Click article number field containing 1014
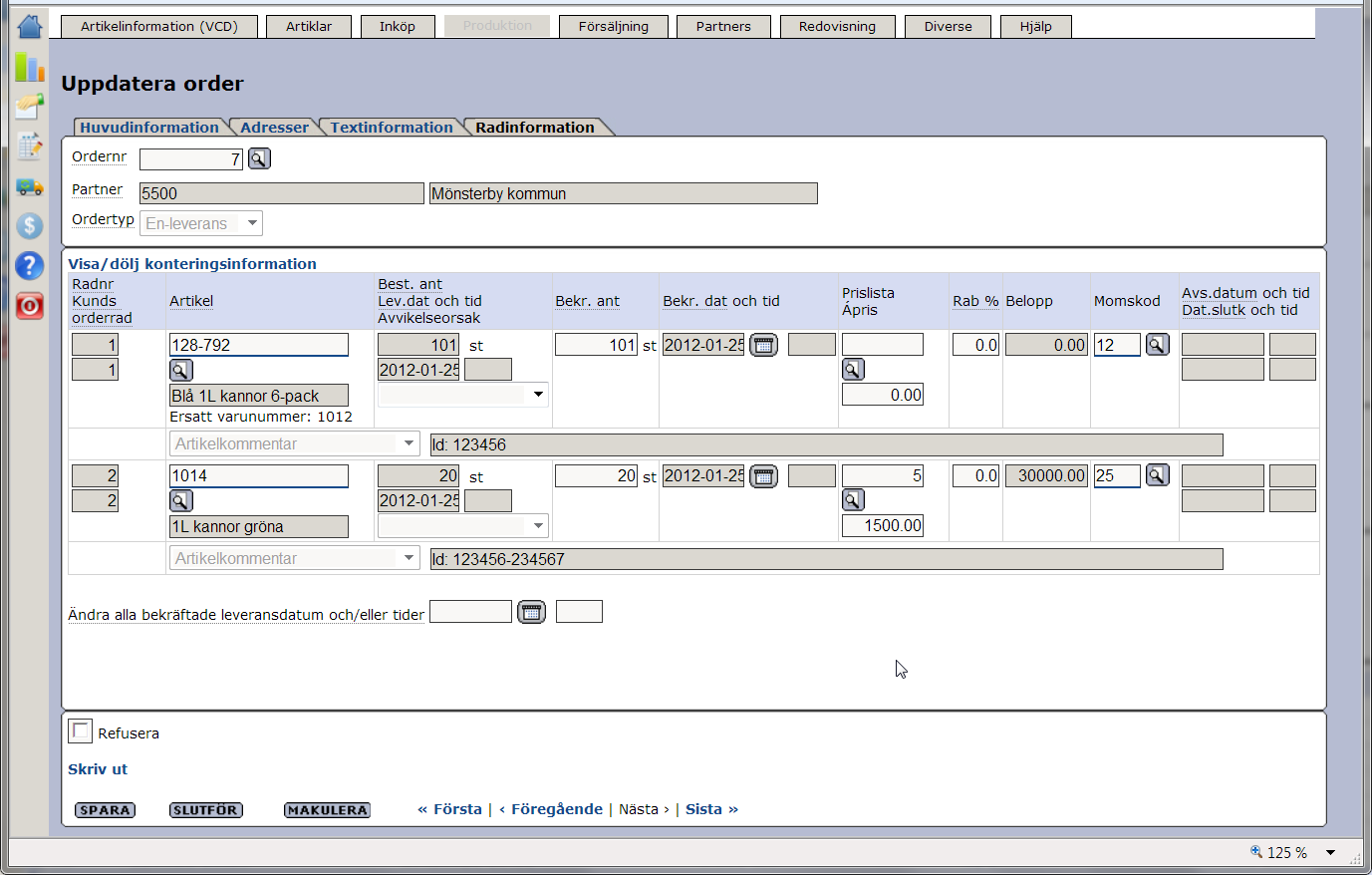 259,475
